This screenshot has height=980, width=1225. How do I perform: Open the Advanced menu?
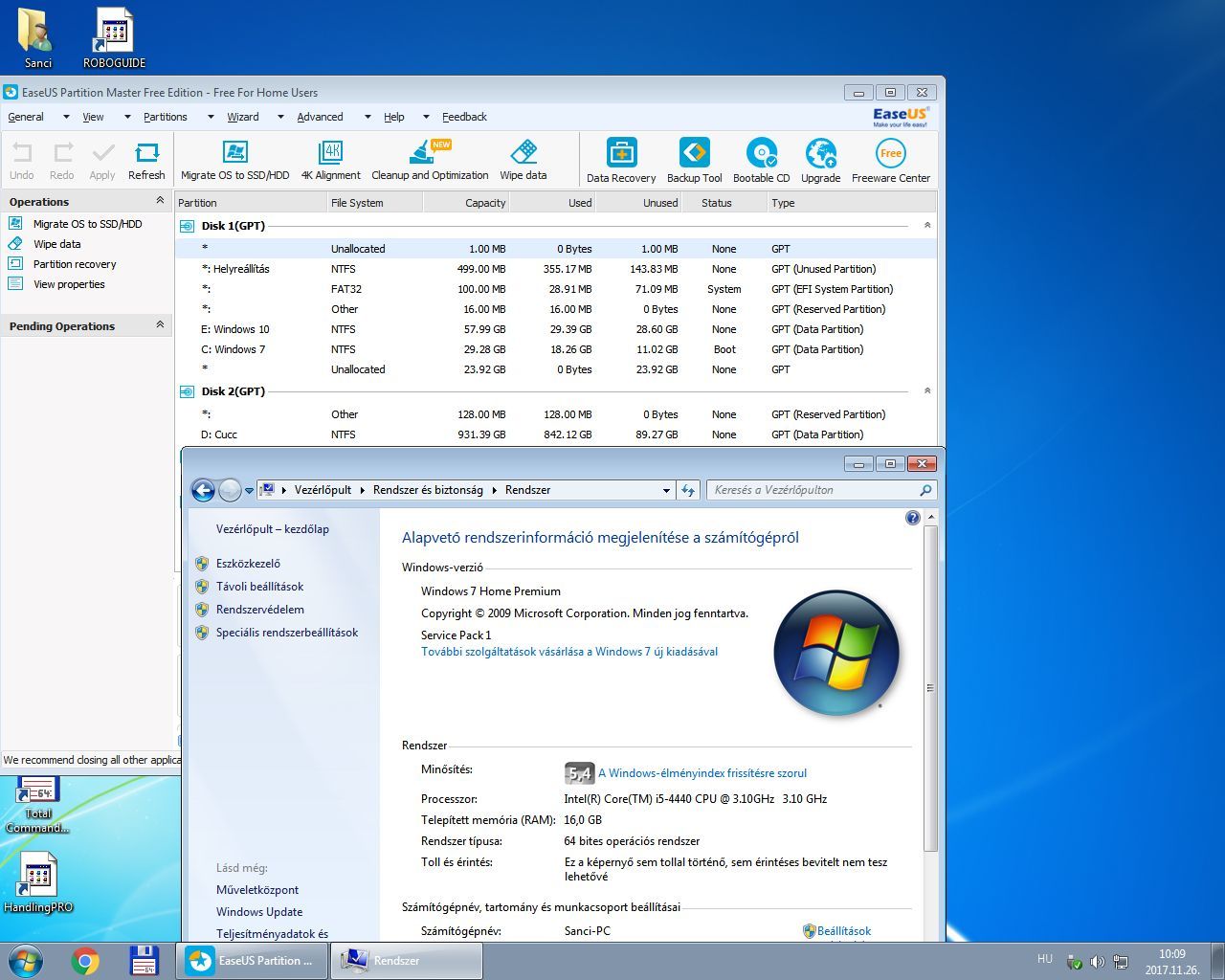pyautogui.click(x=320, y=117)
